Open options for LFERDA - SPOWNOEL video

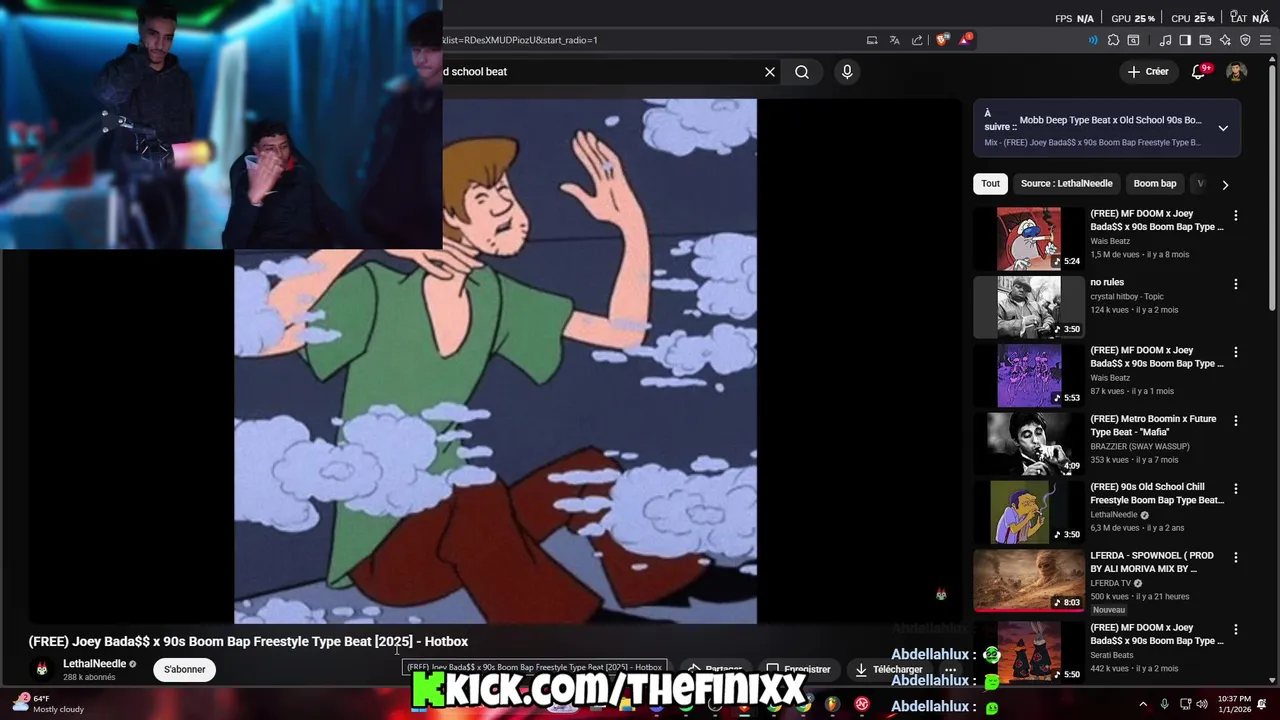coord(1236,557)
